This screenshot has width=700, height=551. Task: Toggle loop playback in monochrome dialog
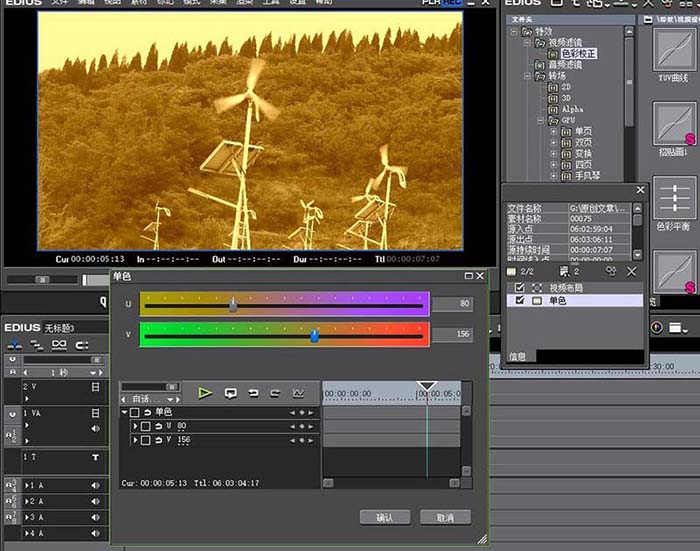click(230, 393)
